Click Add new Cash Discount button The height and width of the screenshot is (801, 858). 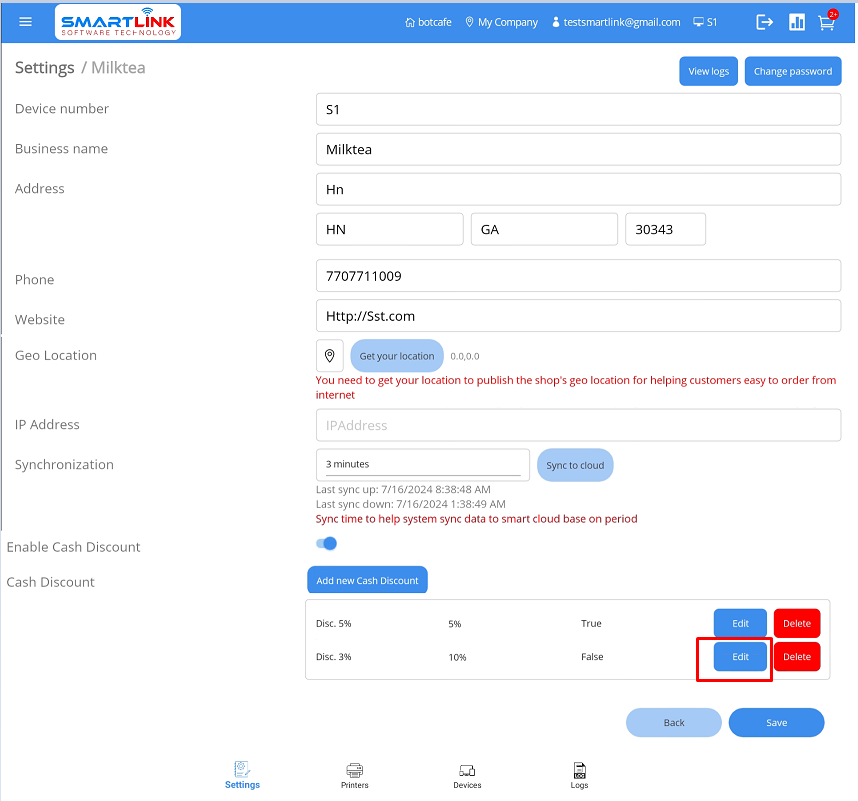point(367,581)
